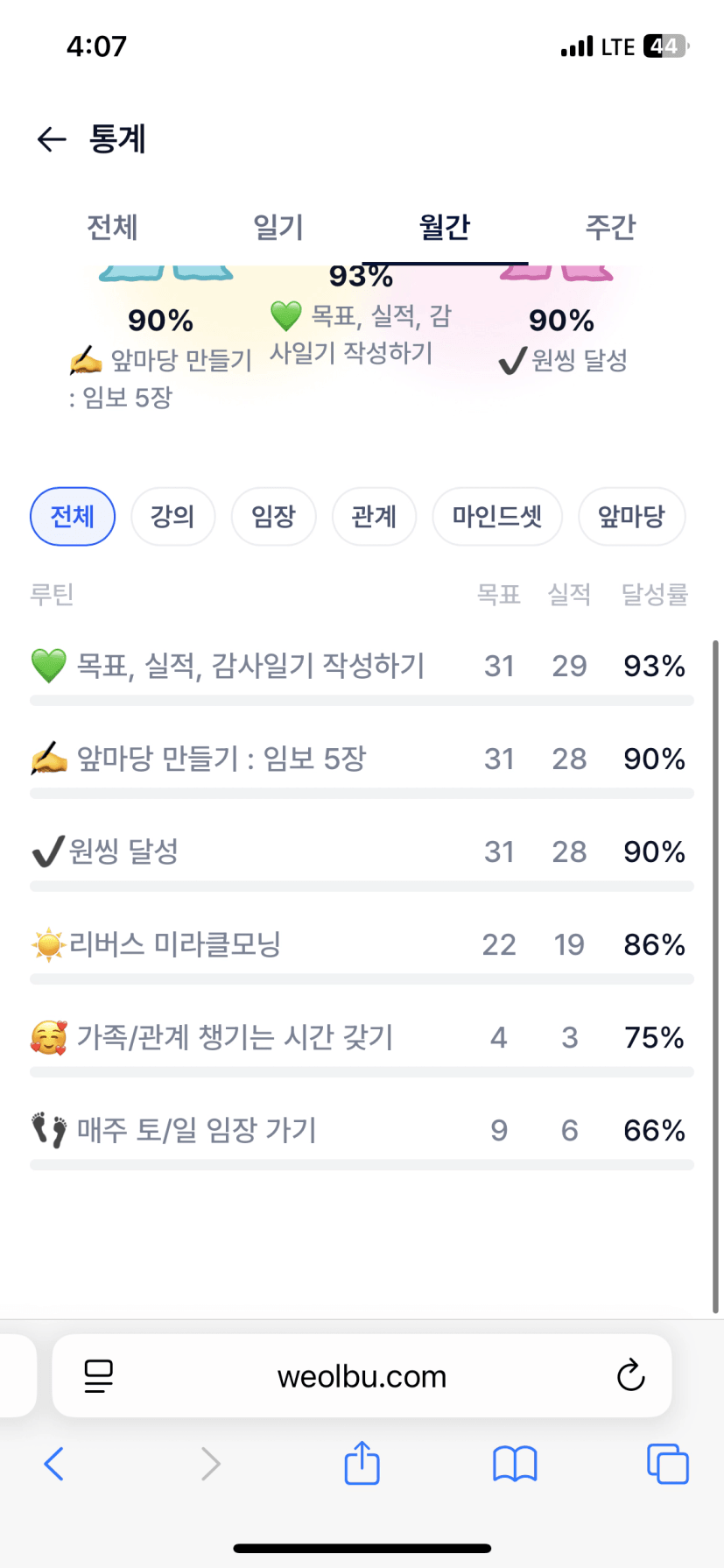Open the Safari page menu icon
This screenshot has width=724, height=1568.
click(99, 1376)
